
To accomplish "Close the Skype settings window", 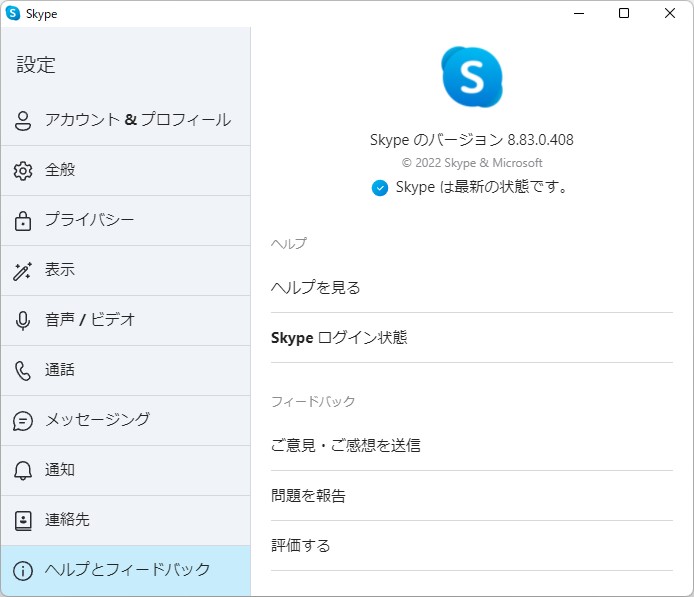I will (x=670, y=13).
